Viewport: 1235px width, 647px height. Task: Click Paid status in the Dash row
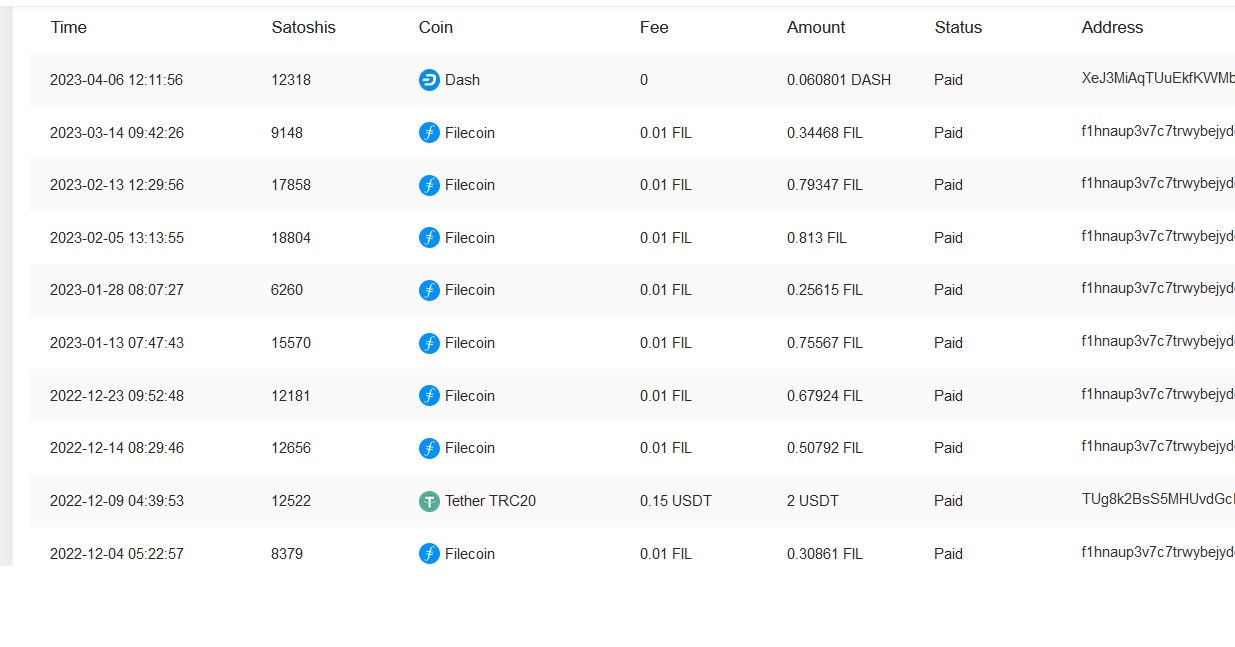(x=949, y=80)
